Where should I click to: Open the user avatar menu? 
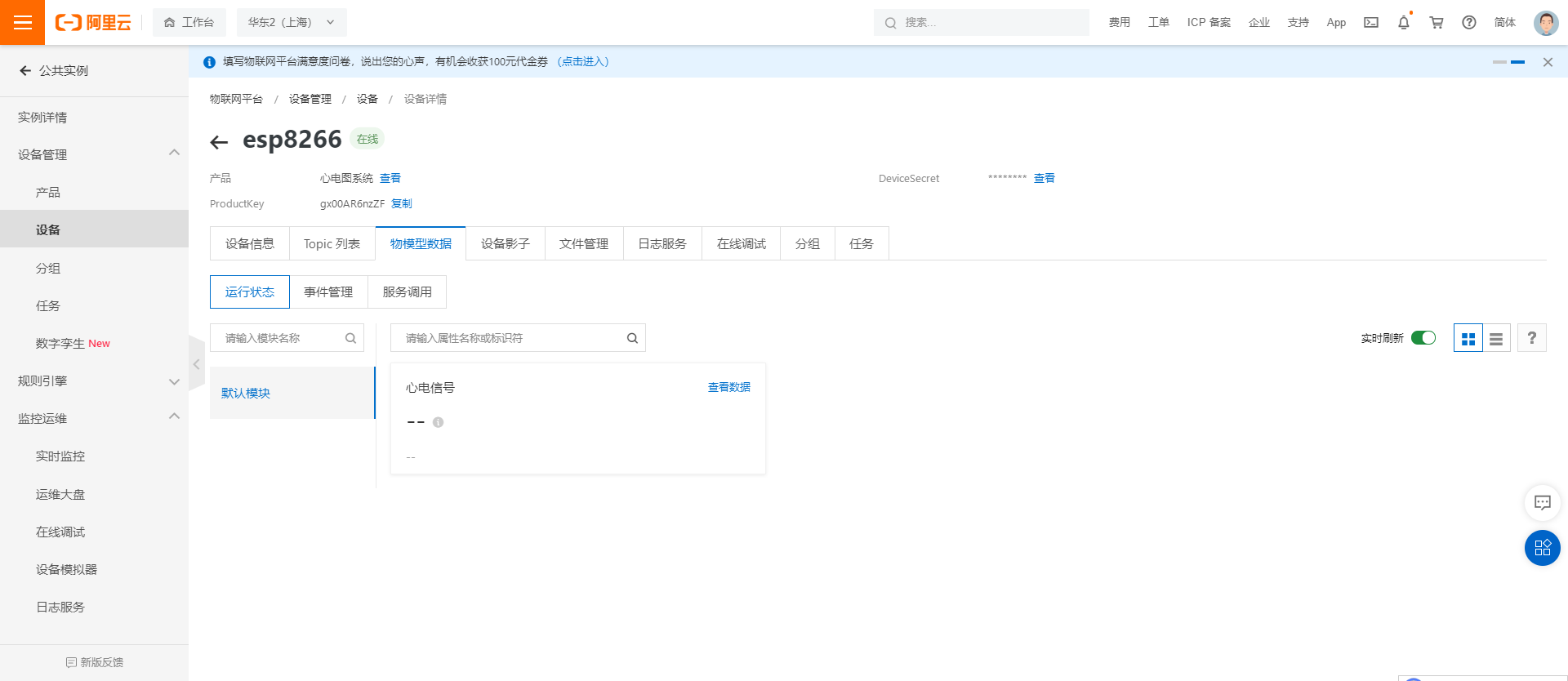1546,23
